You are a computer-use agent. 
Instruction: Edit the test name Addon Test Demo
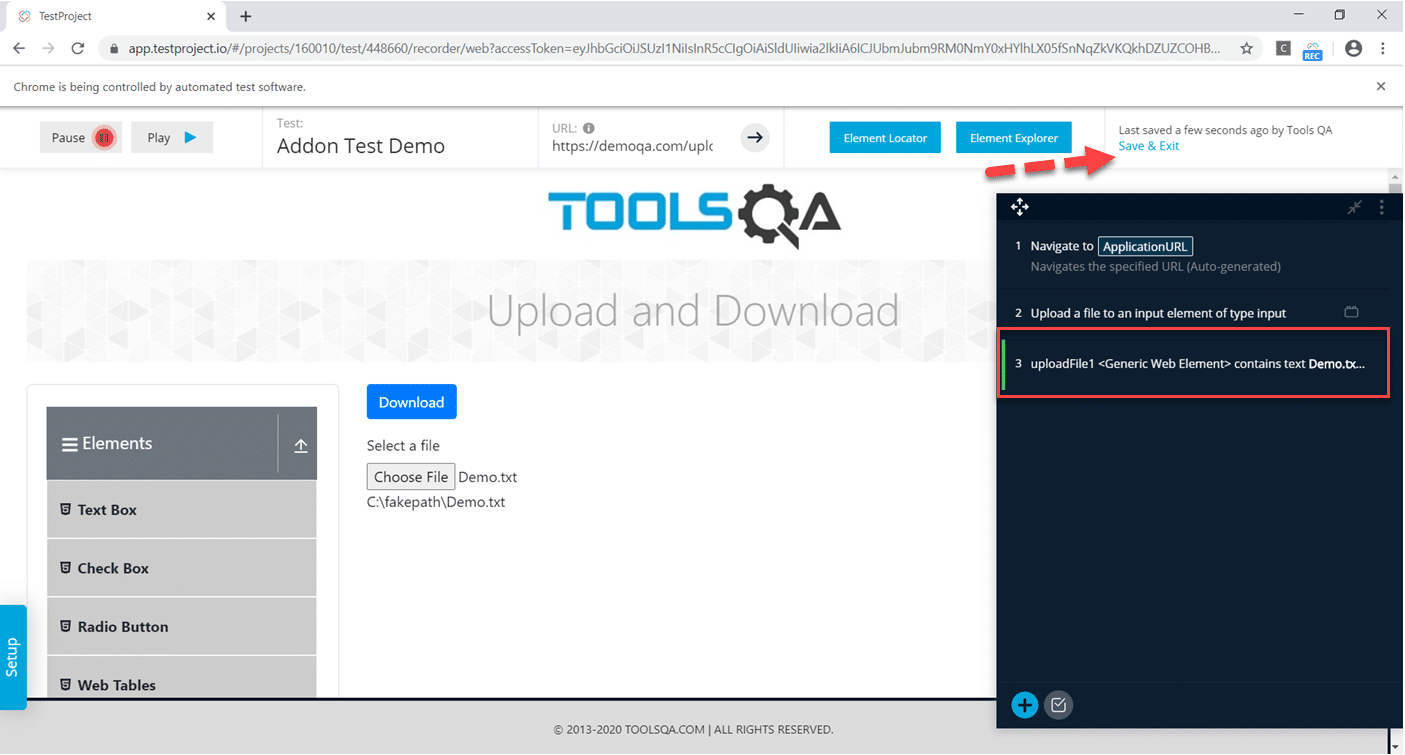coord(361,146)
